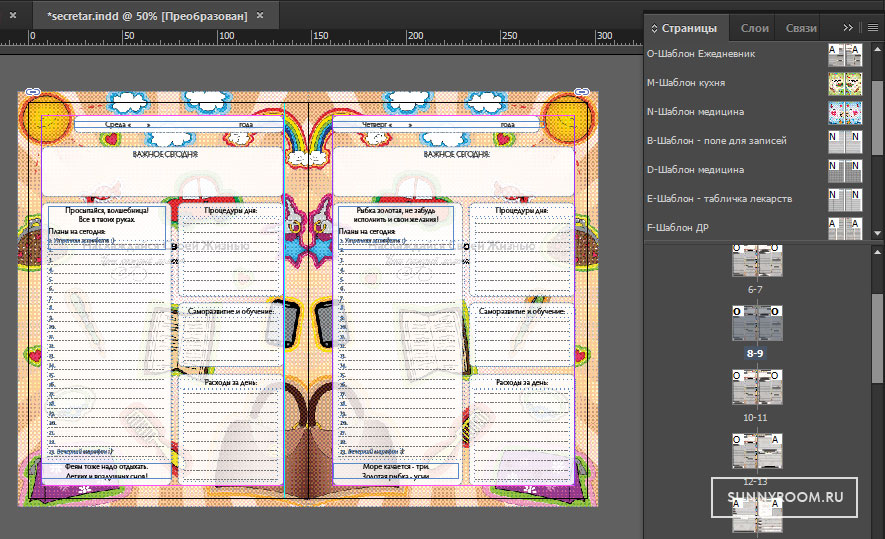Select right page Процедуры дня frame

pos(522,250)
